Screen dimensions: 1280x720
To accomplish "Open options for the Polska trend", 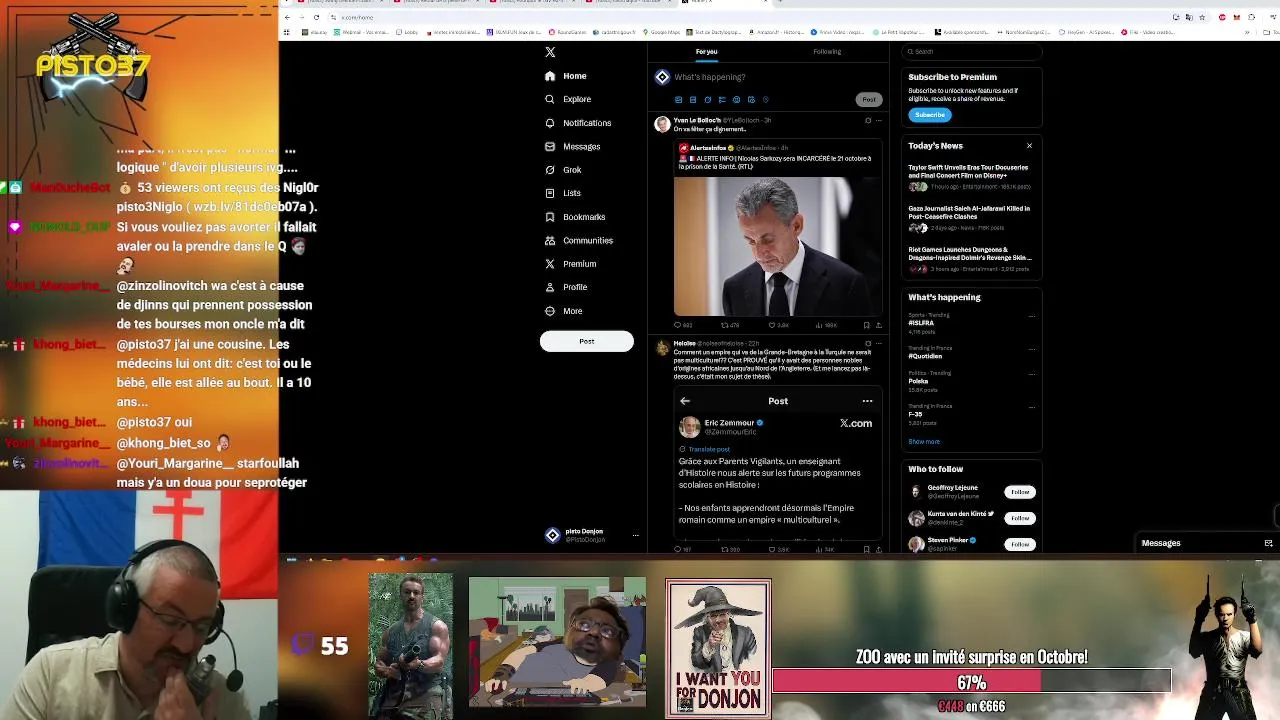I will pos(1031,374).
